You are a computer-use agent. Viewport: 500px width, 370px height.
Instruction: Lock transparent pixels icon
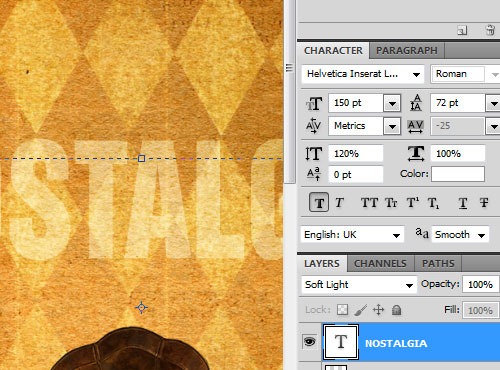[342, 310]
